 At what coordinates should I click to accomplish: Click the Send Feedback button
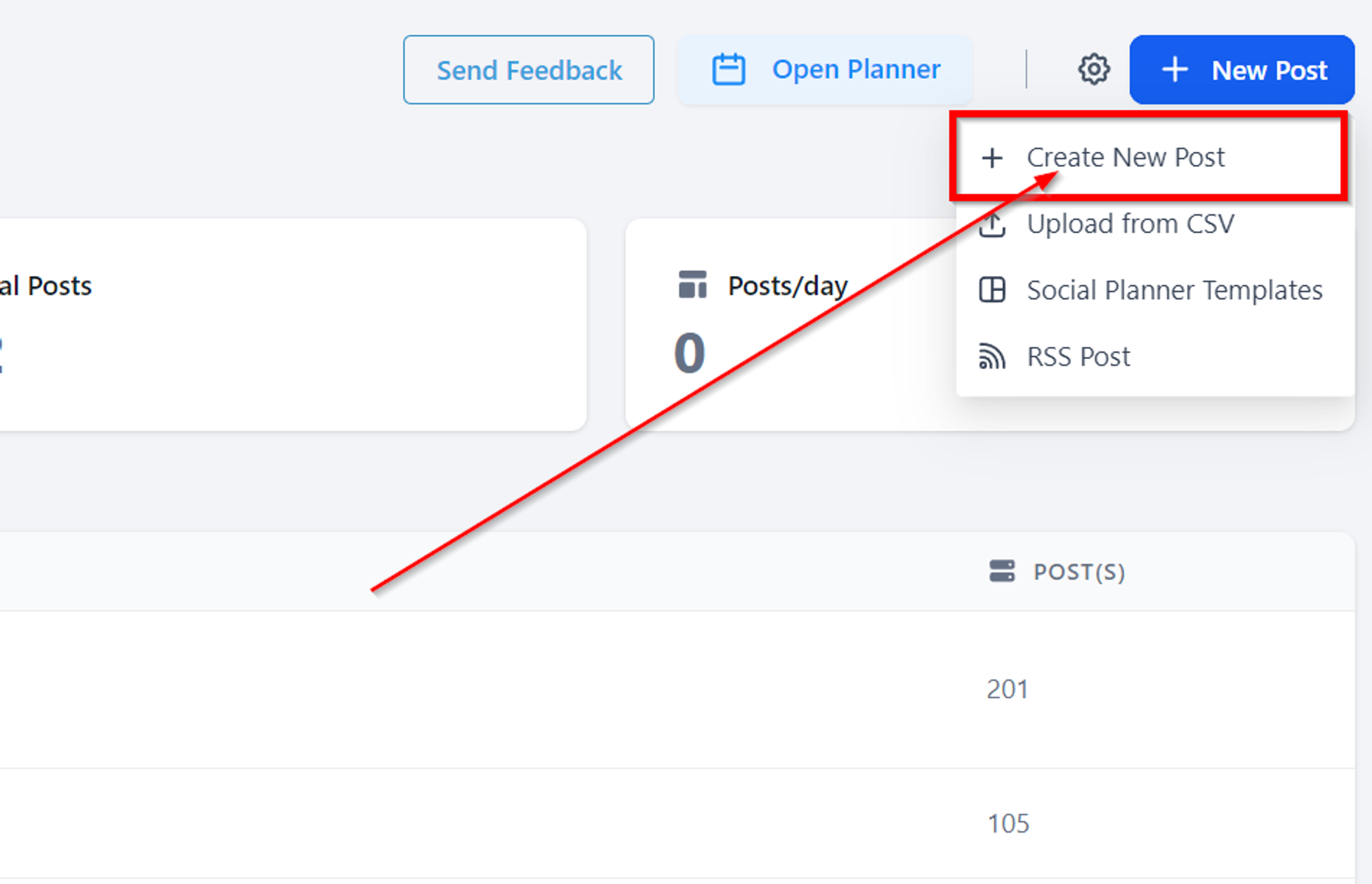click(x=529, y=70)
